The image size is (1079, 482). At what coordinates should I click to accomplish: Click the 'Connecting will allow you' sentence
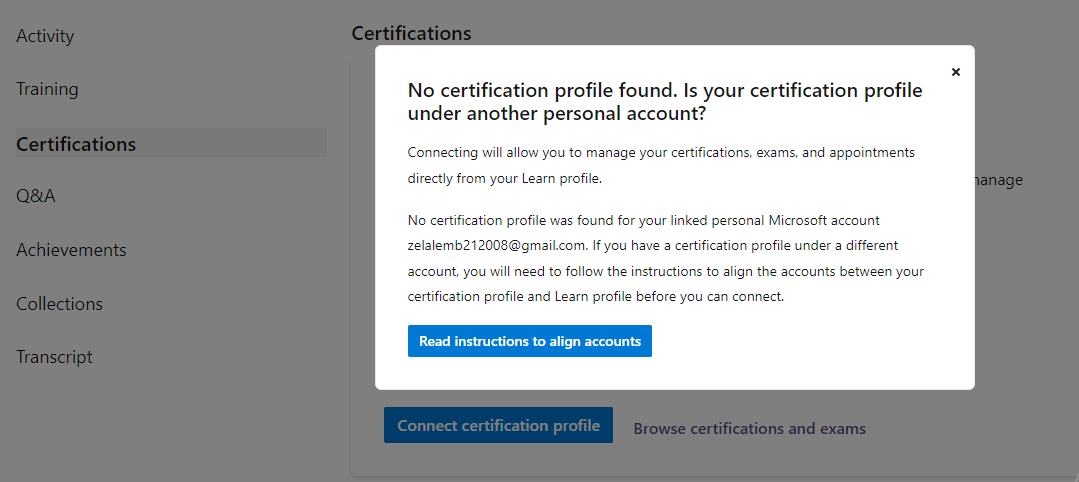click(661, 152)
